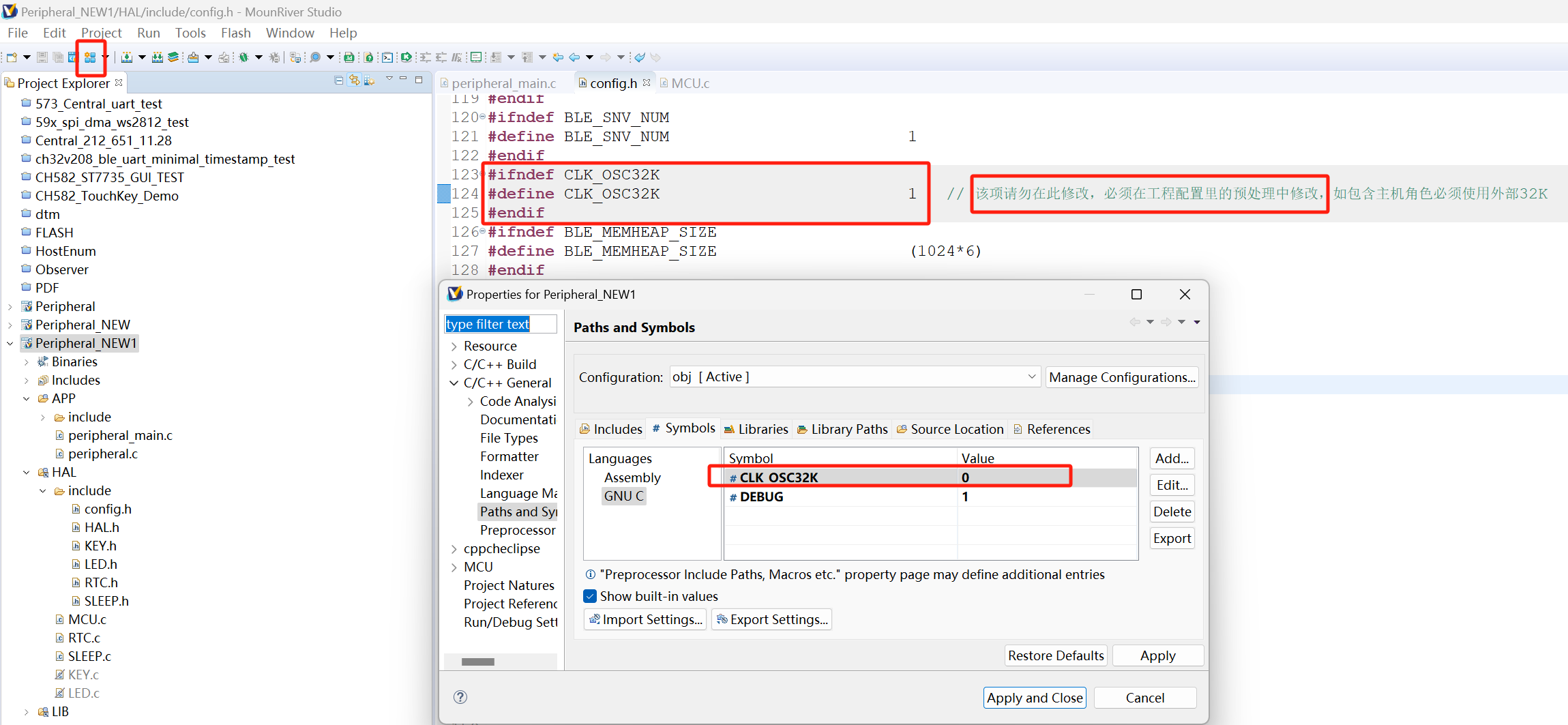
Task: Select Preprocessor item in properties tree
Action: pyautogui.click(x=518, y=530)
